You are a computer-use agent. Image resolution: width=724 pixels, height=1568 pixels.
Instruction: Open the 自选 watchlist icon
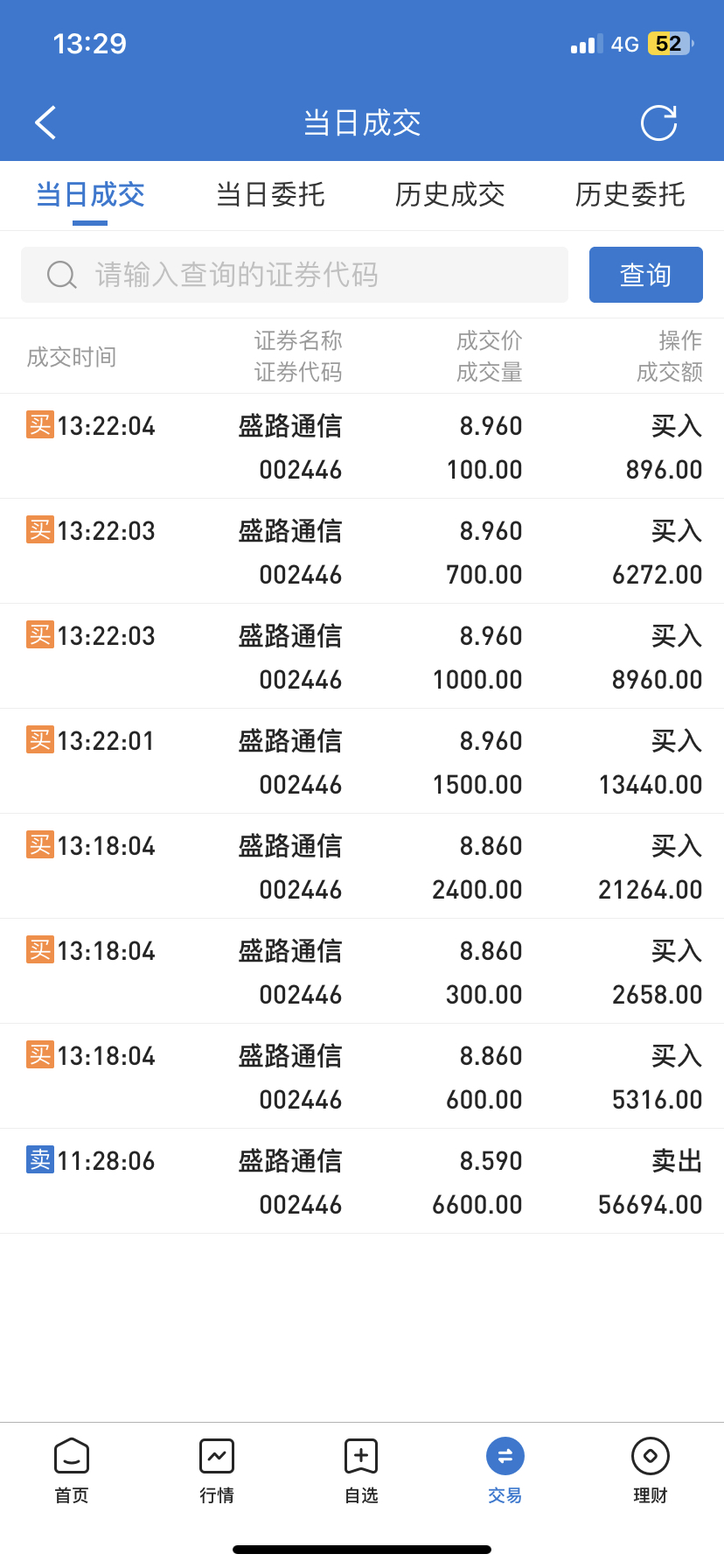pyautogui.click(x=361, y=1456)
